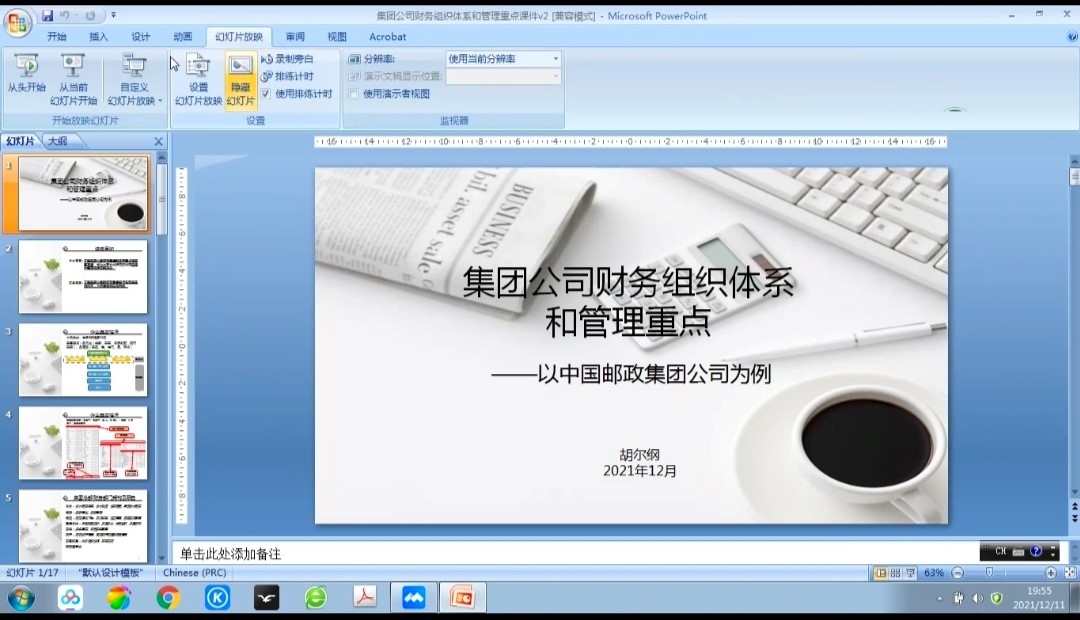Click Rehearse Timings (排练计时)

[288, 76]
